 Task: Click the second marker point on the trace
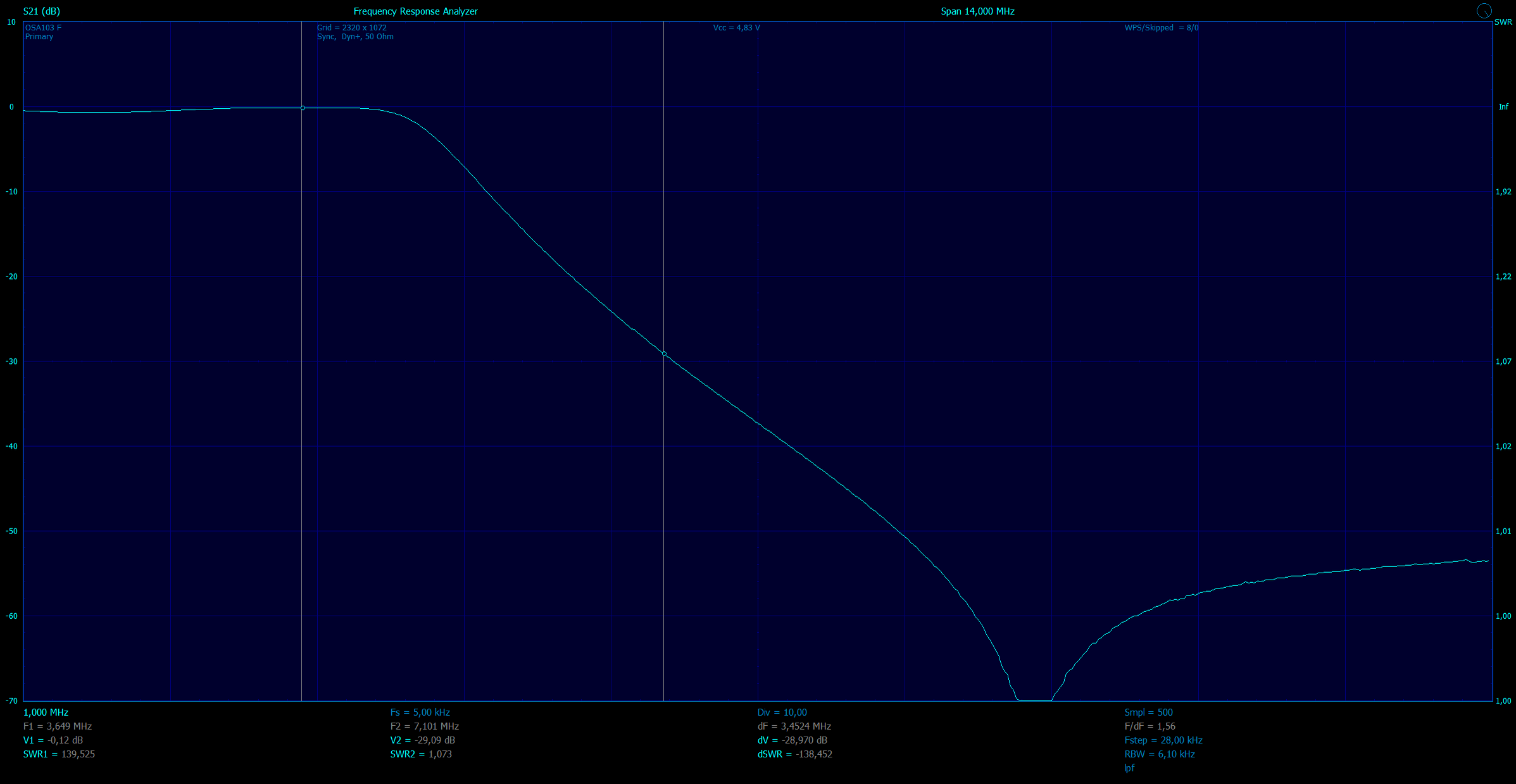[x=664, y=354]
